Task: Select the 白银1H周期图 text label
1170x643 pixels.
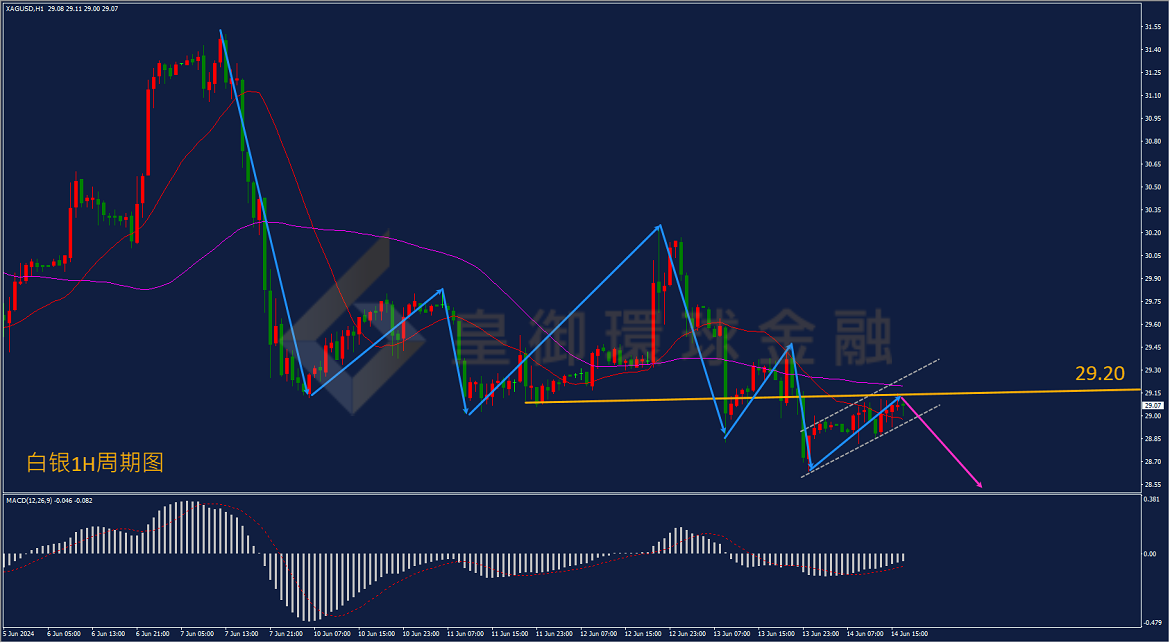Action: [x=95, y=462]
